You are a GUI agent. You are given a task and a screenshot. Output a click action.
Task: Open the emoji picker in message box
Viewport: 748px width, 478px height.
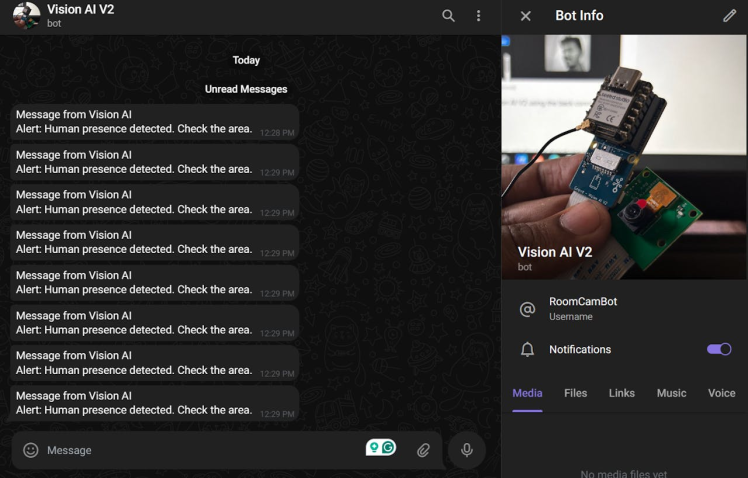(31, 450)
